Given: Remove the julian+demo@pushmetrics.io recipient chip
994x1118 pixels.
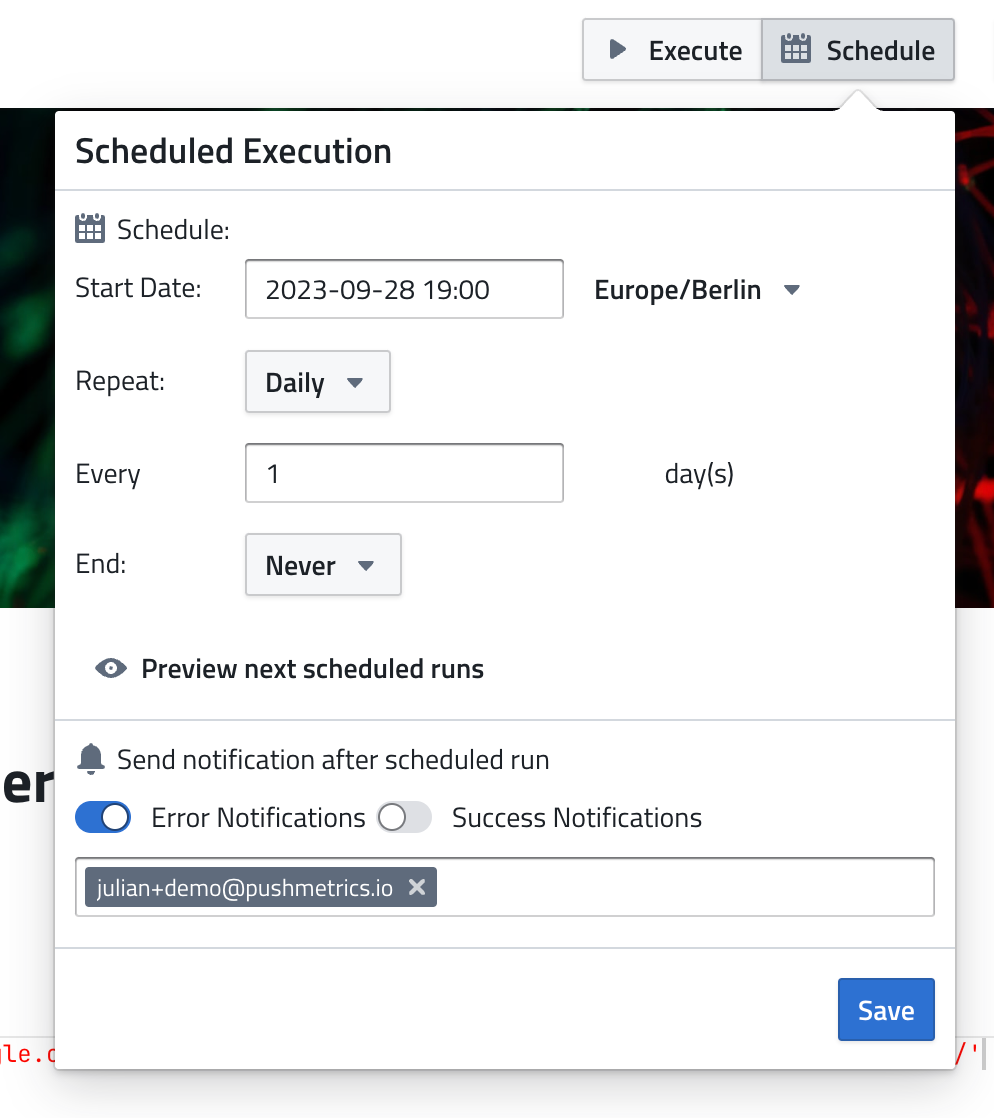Looking at the screenshot, I should [417, 887].
